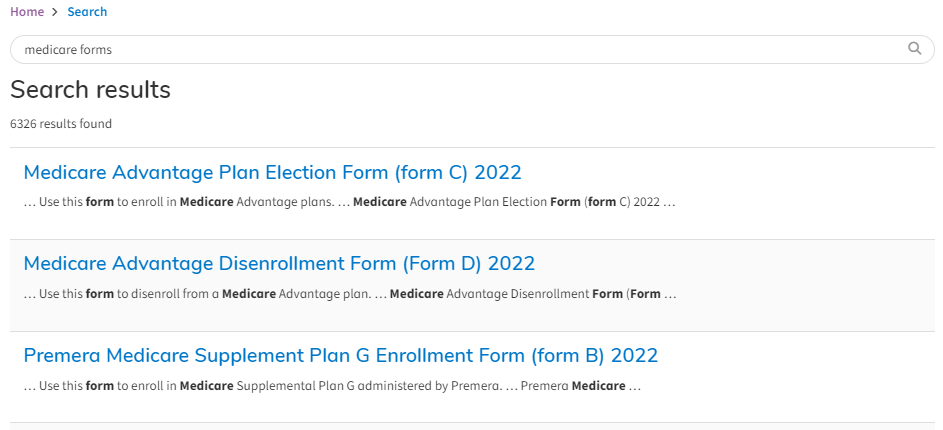
Task: Open Medicare Advantage Disenrollment Form (Form D) 2022
Action: 279,263
